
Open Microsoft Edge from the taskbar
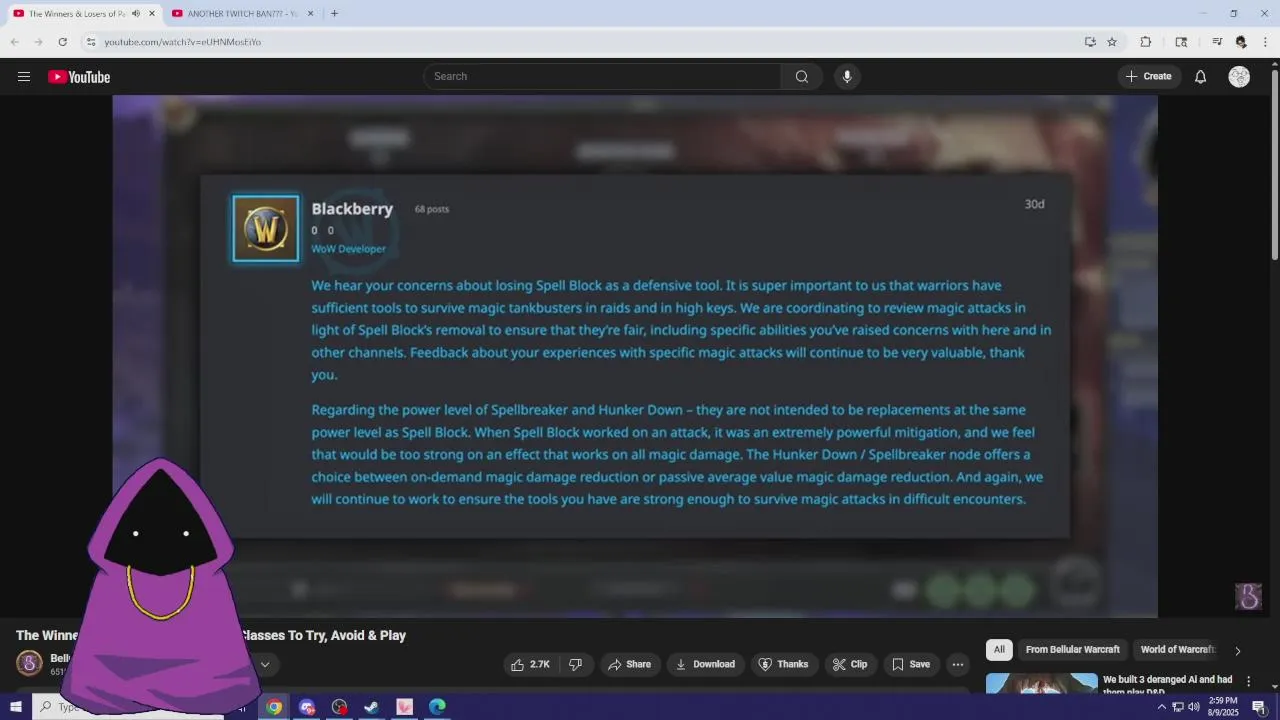(x=437, y=707)
